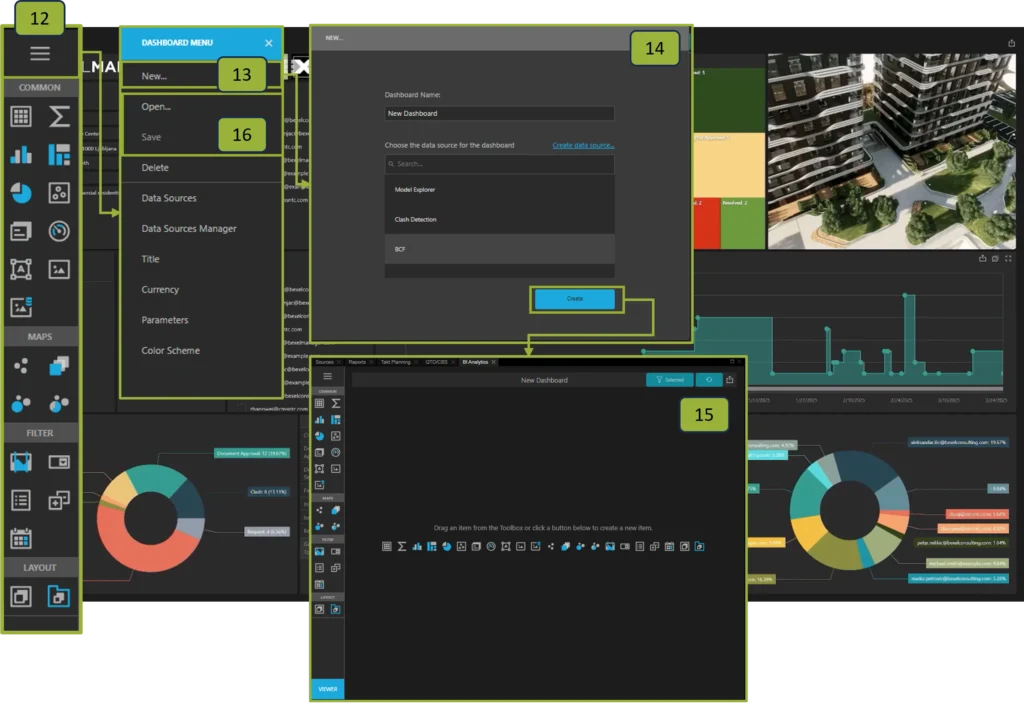Collapse the FILTER section in the toolbox
This screenshot has height=719, width=1024.
[40, 432]
